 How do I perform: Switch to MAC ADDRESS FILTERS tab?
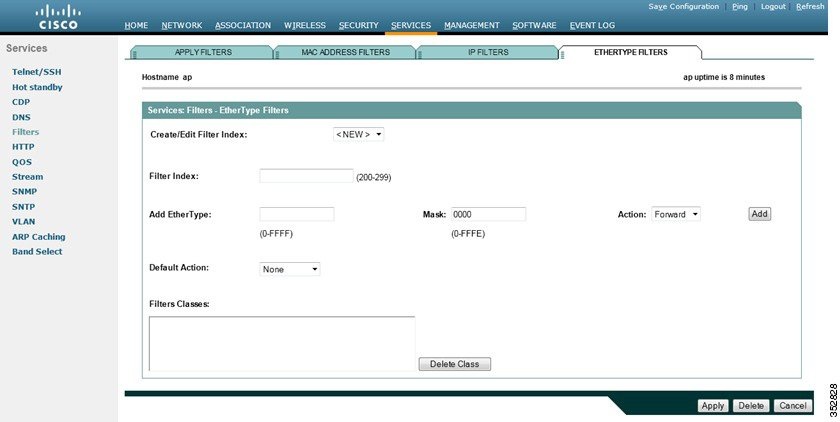[x=346, y=52]
